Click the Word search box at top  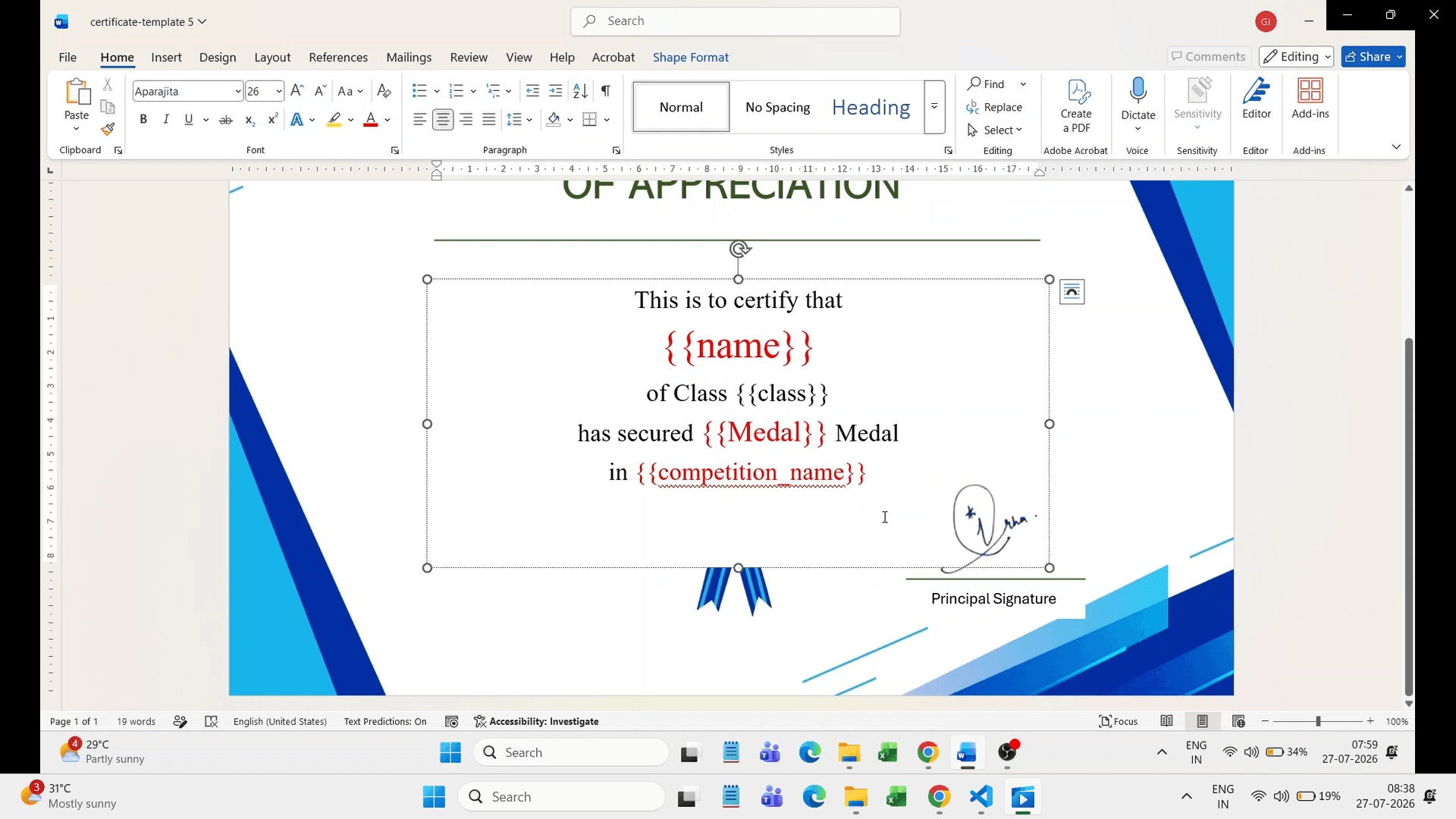tap(736, 21)
